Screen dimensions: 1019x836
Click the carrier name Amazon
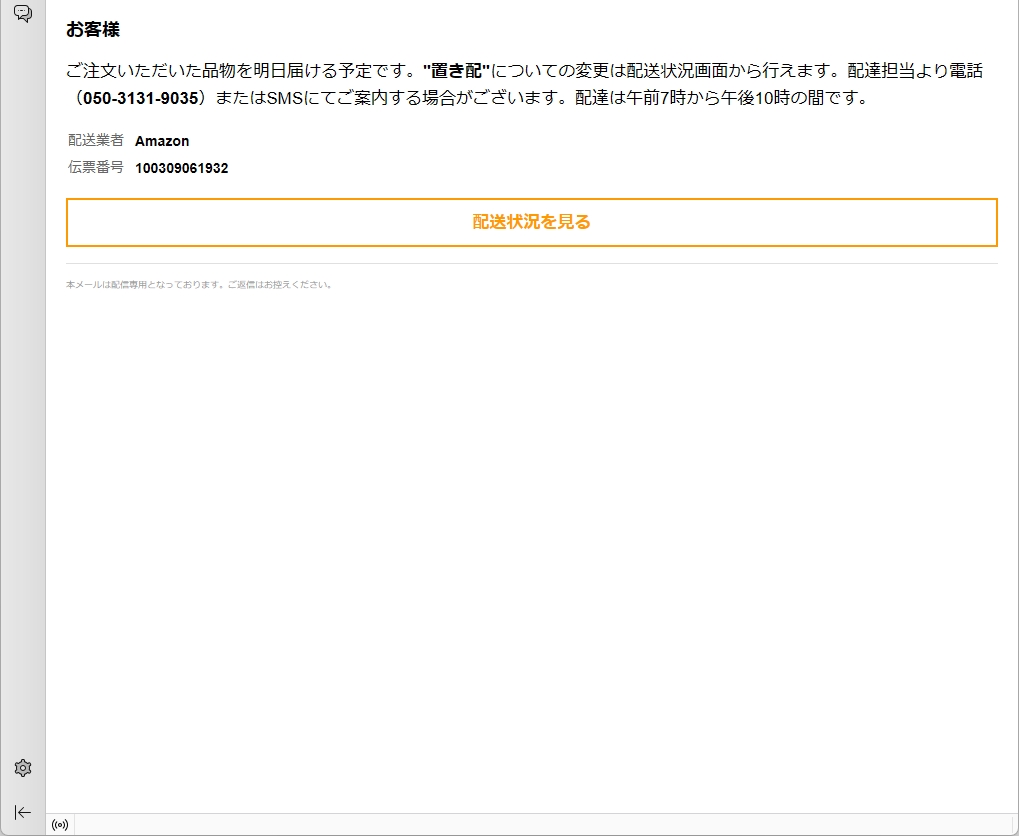point(162,141)
